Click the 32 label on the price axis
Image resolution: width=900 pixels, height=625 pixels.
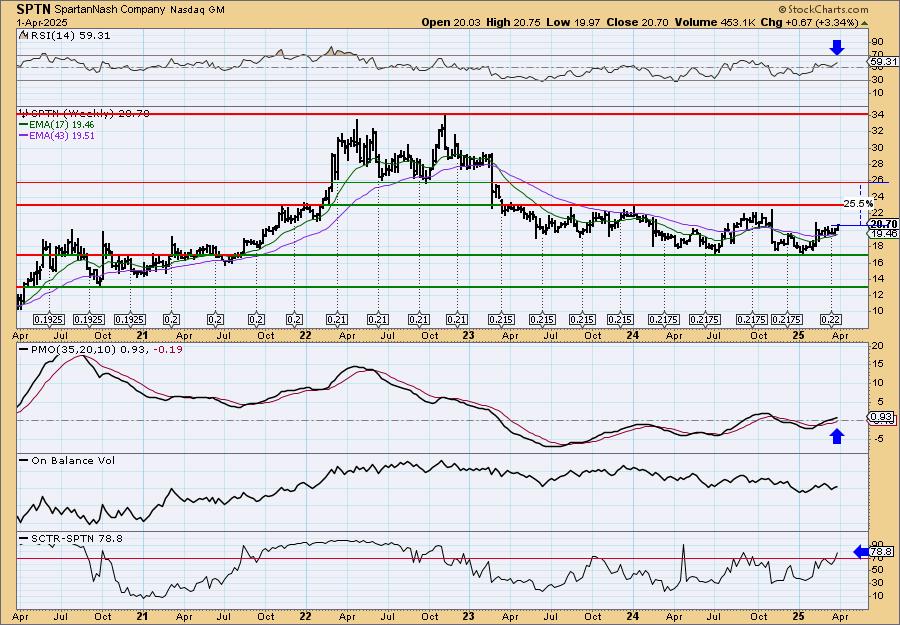click(878, 131)
